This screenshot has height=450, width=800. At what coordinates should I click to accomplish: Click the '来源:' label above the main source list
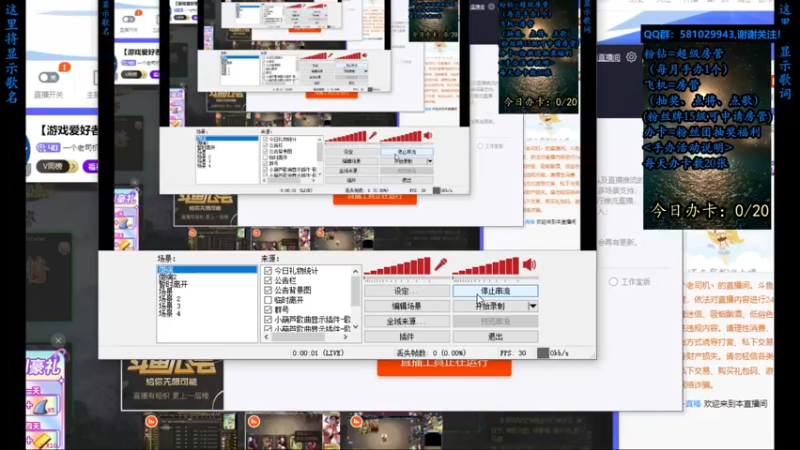coord(270,259)
